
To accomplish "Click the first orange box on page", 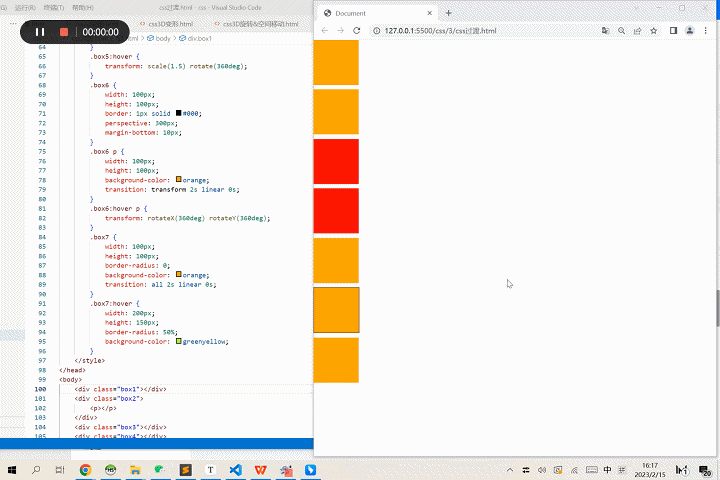I will [x=336, y=62].
